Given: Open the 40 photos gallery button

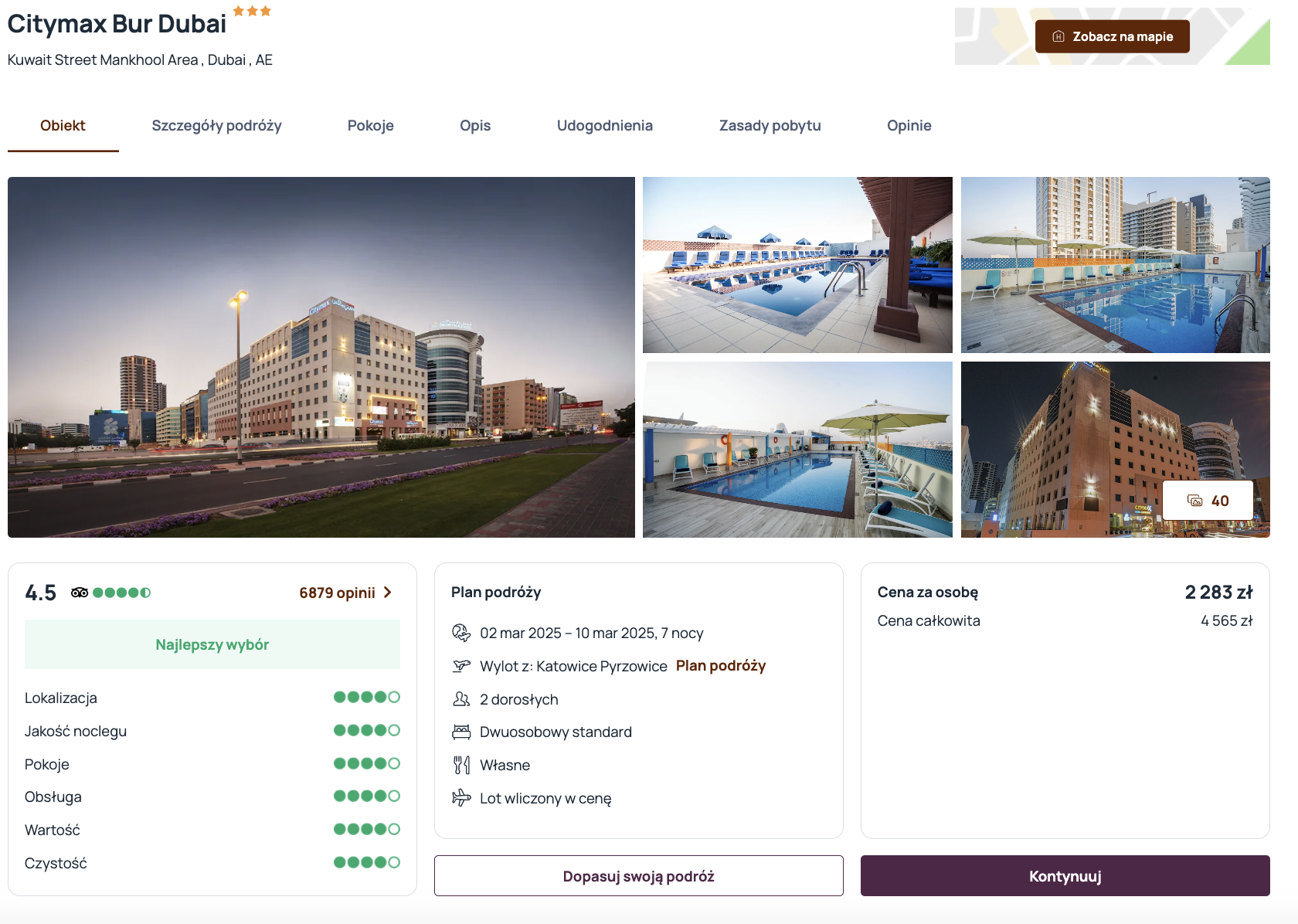Looking at the screenshot, I should 1208,501.
